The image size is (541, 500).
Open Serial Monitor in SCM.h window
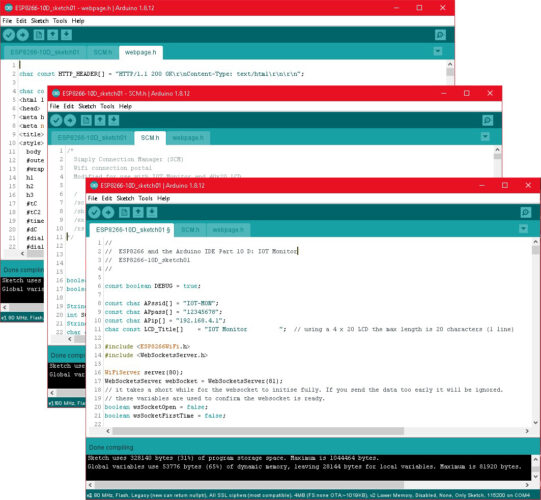coord(488,120)
